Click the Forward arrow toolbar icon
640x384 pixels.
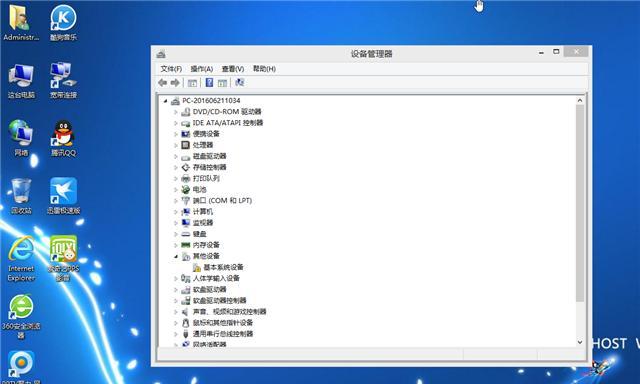pyautogui.click(x=175, y=83)
